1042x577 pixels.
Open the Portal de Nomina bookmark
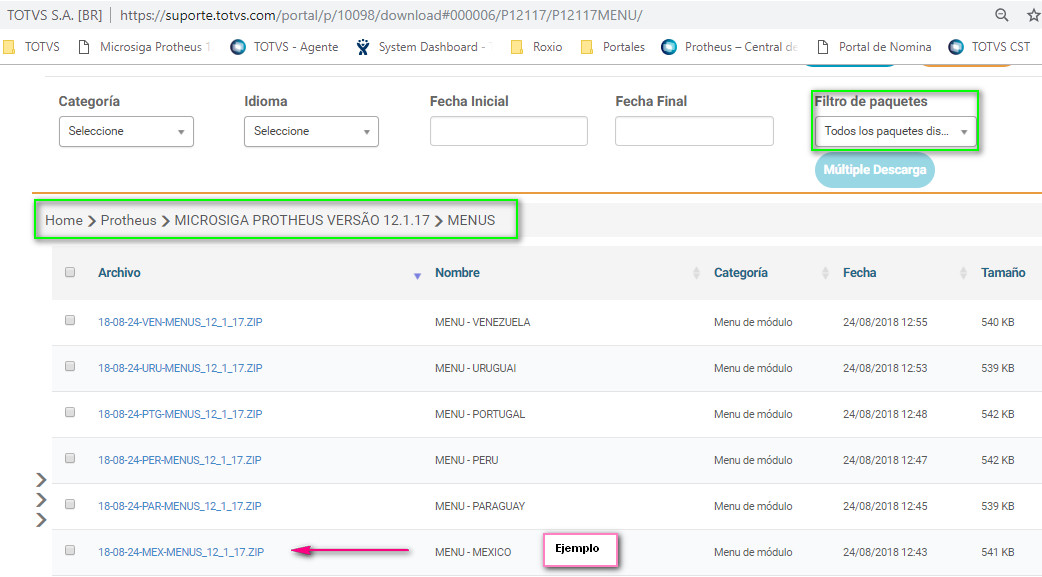coord(874,47)
